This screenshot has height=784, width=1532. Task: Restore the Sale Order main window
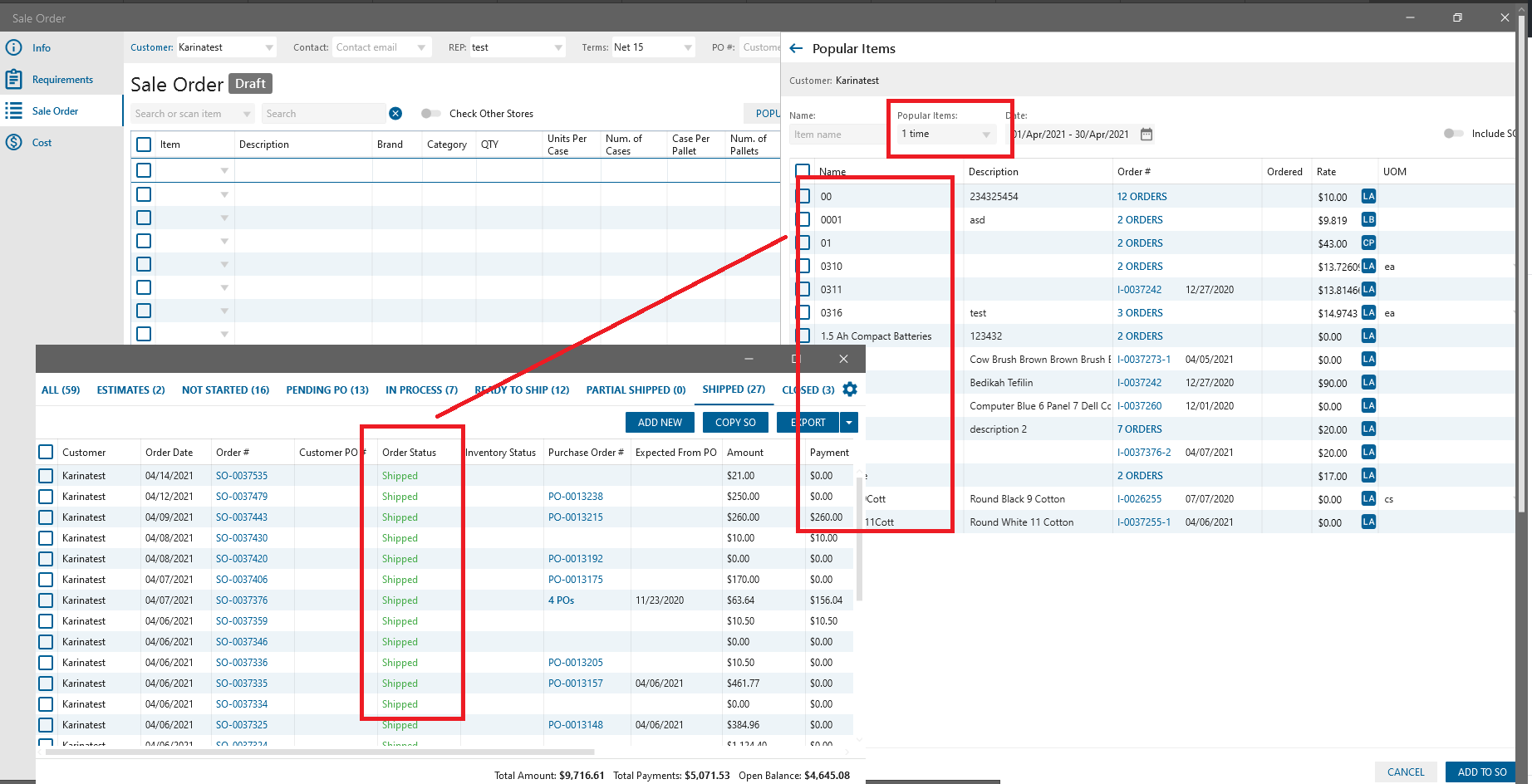1457,17
